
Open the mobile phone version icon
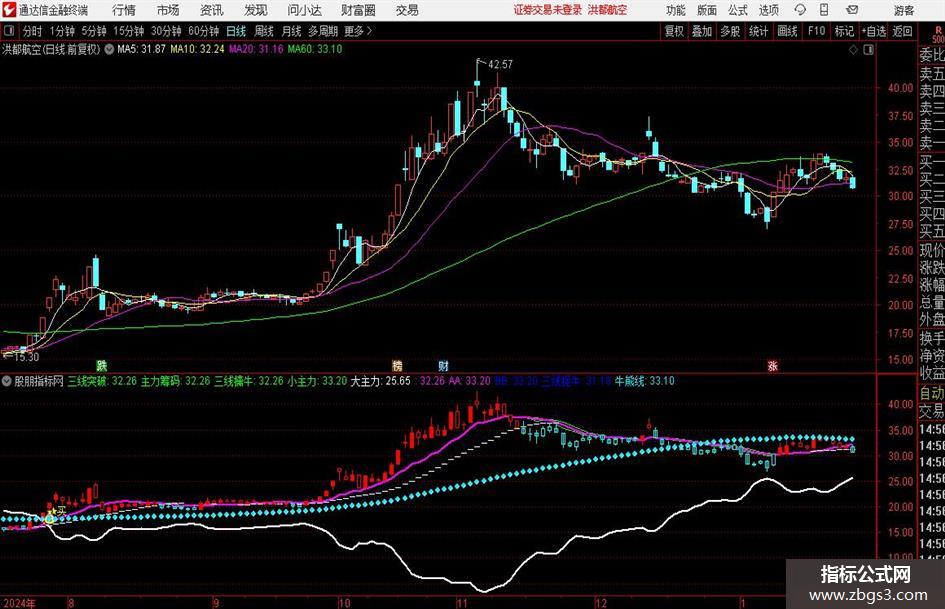pyautogui.click(x=824, y=10)
